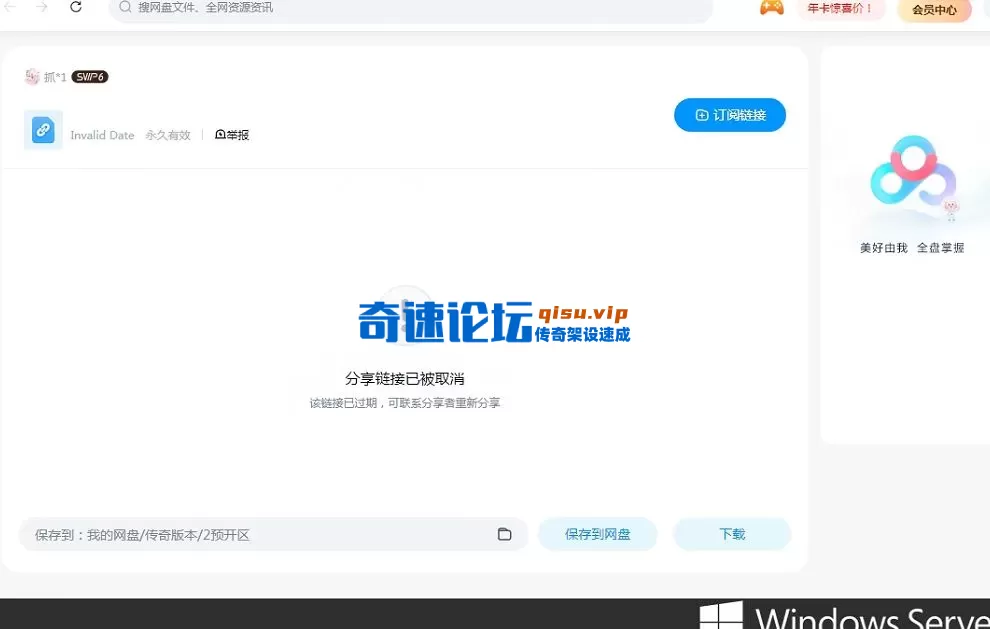Click the 举报 report icon
Image resolution: width=990 pixels, height=629 pixels.
tap(231, 134)
